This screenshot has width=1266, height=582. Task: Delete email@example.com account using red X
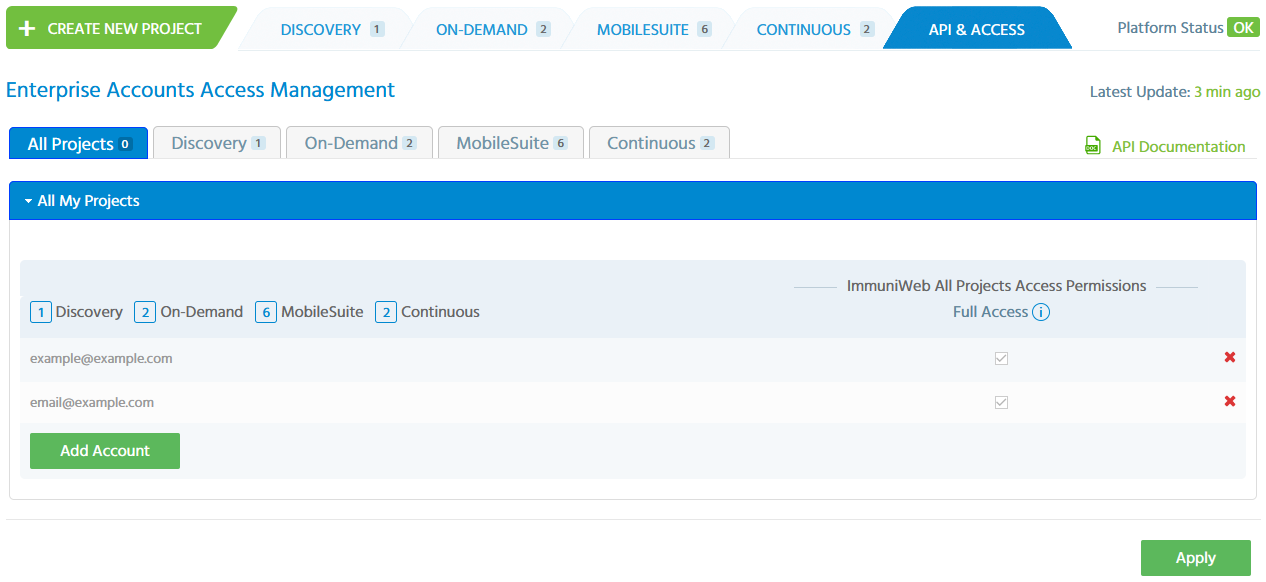(x=1230, y=401)
